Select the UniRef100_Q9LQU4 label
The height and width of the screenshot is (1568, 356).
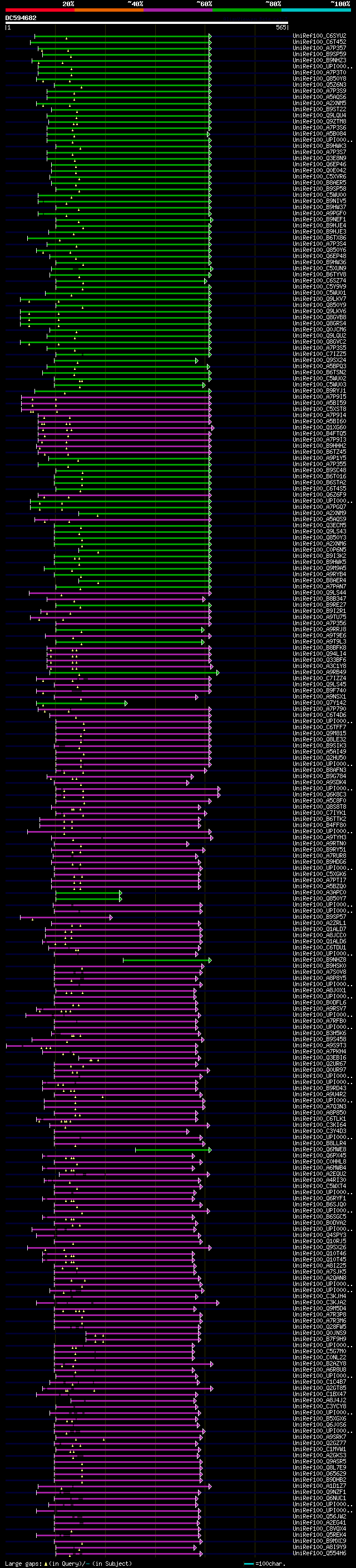[x=319, y=115]
